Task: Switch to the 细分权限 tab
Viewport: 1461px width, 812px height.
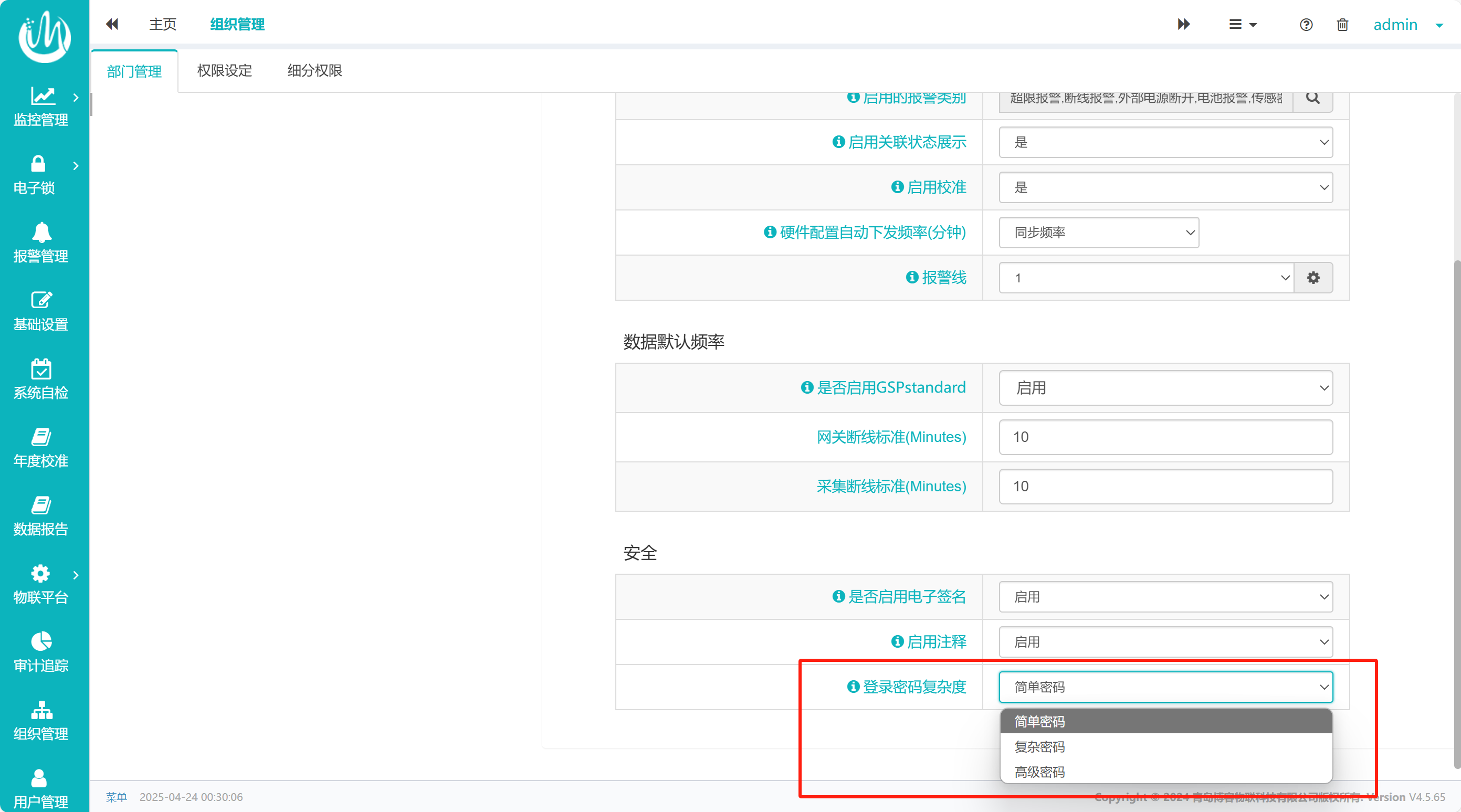Action: click(x=314, y=71)
